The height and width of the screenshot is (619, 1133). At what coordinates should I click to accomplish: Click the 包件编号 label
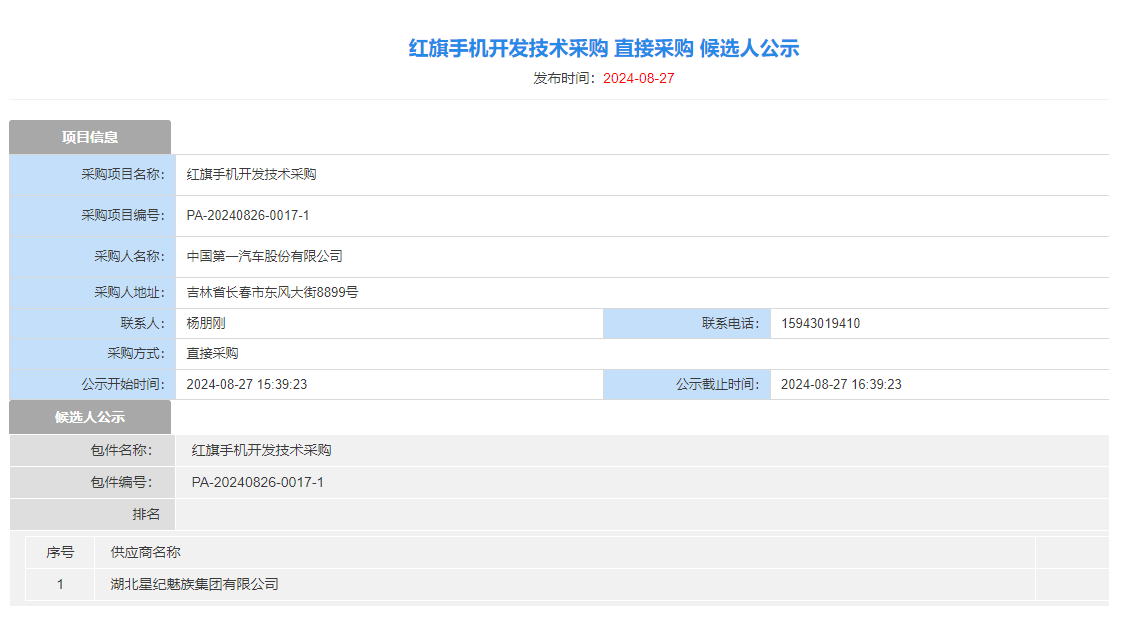click(x=121, y=482)
